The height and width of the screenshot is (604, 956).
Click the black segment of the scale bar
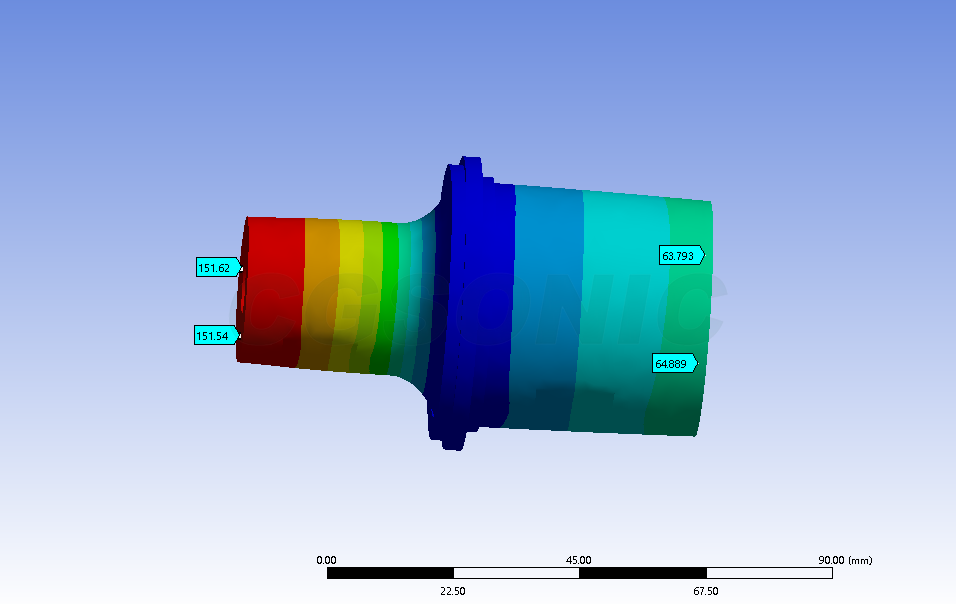pyautogui.click(x=390, y=573)
